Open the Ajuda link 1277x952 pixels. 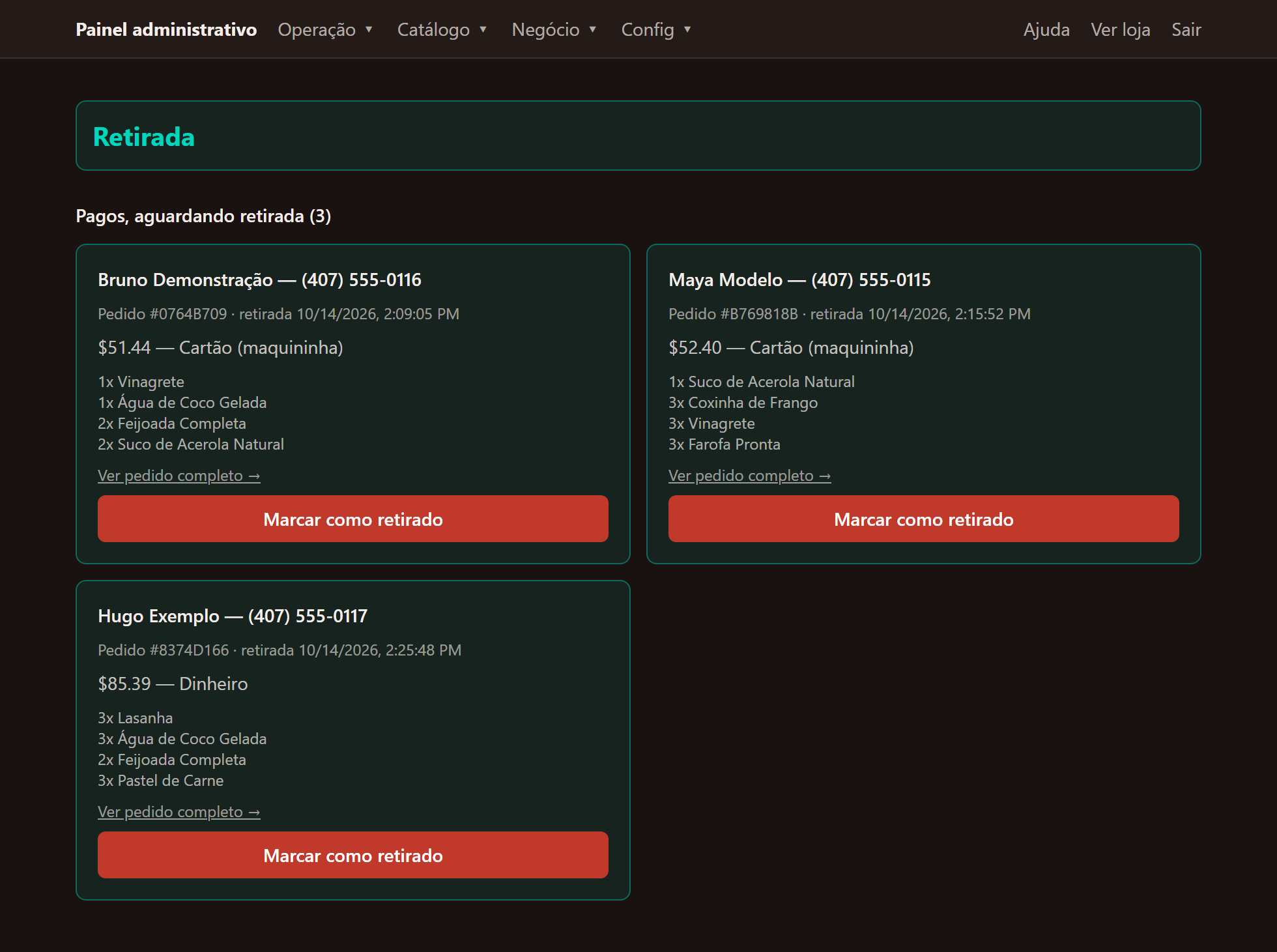[x=1046, y=29]
